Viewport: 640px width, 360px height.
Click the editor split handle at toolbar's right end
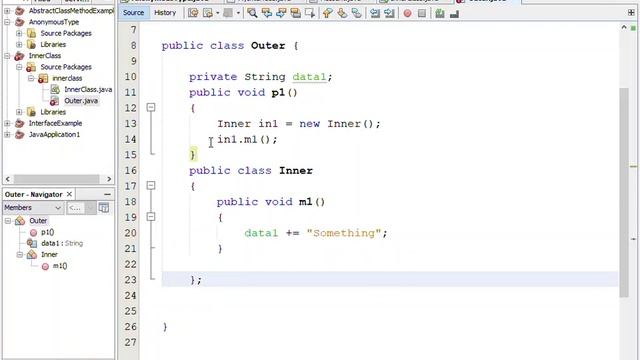pos(631,13)
